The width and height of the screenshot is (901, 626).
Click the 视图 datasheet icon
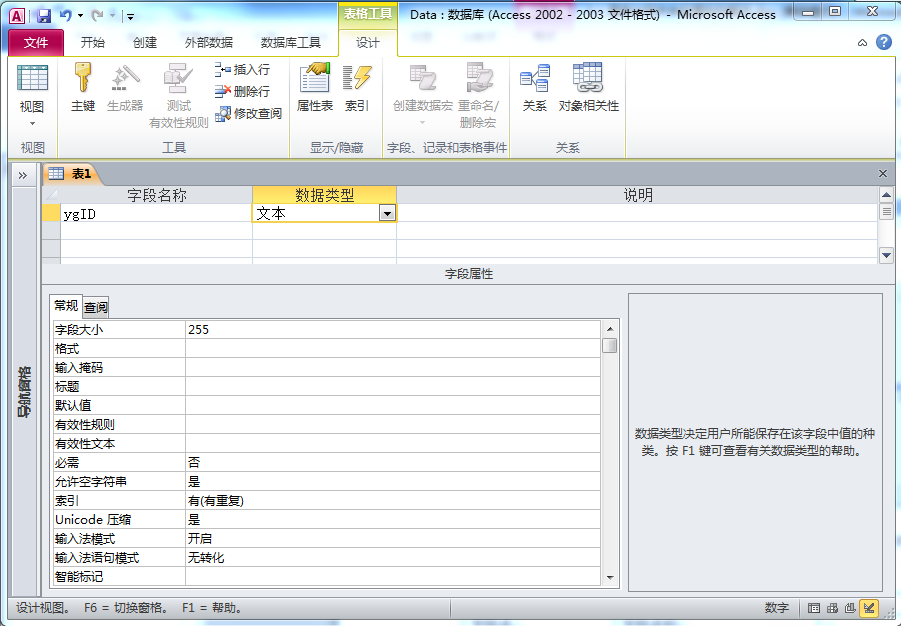coord(32,78)
